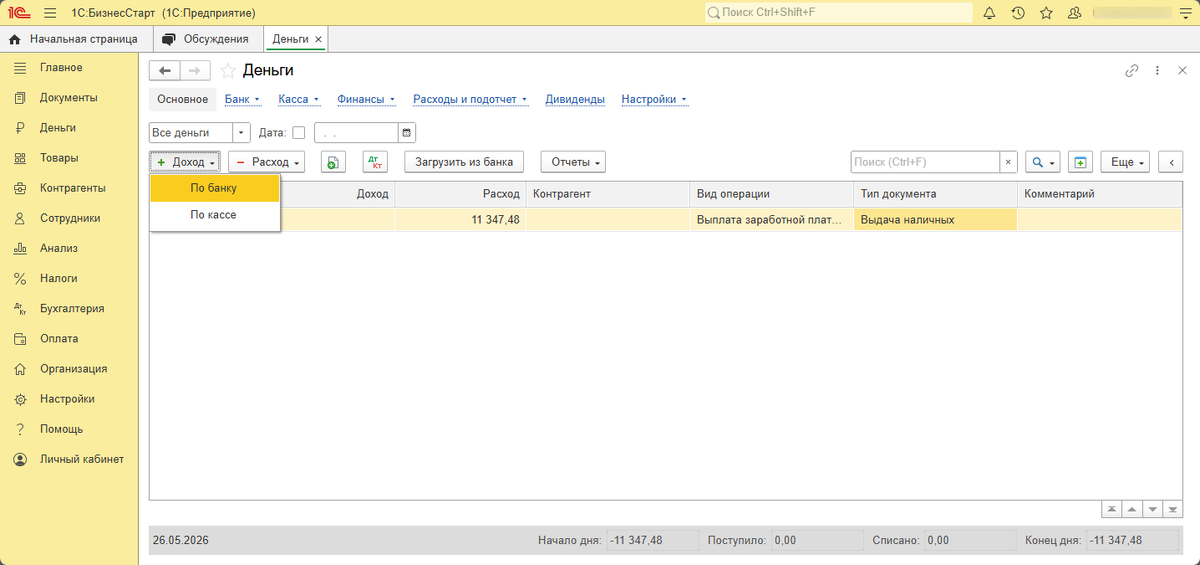
Task: Expand Расходы и подотчет dropdown
Action: [470, 99]
